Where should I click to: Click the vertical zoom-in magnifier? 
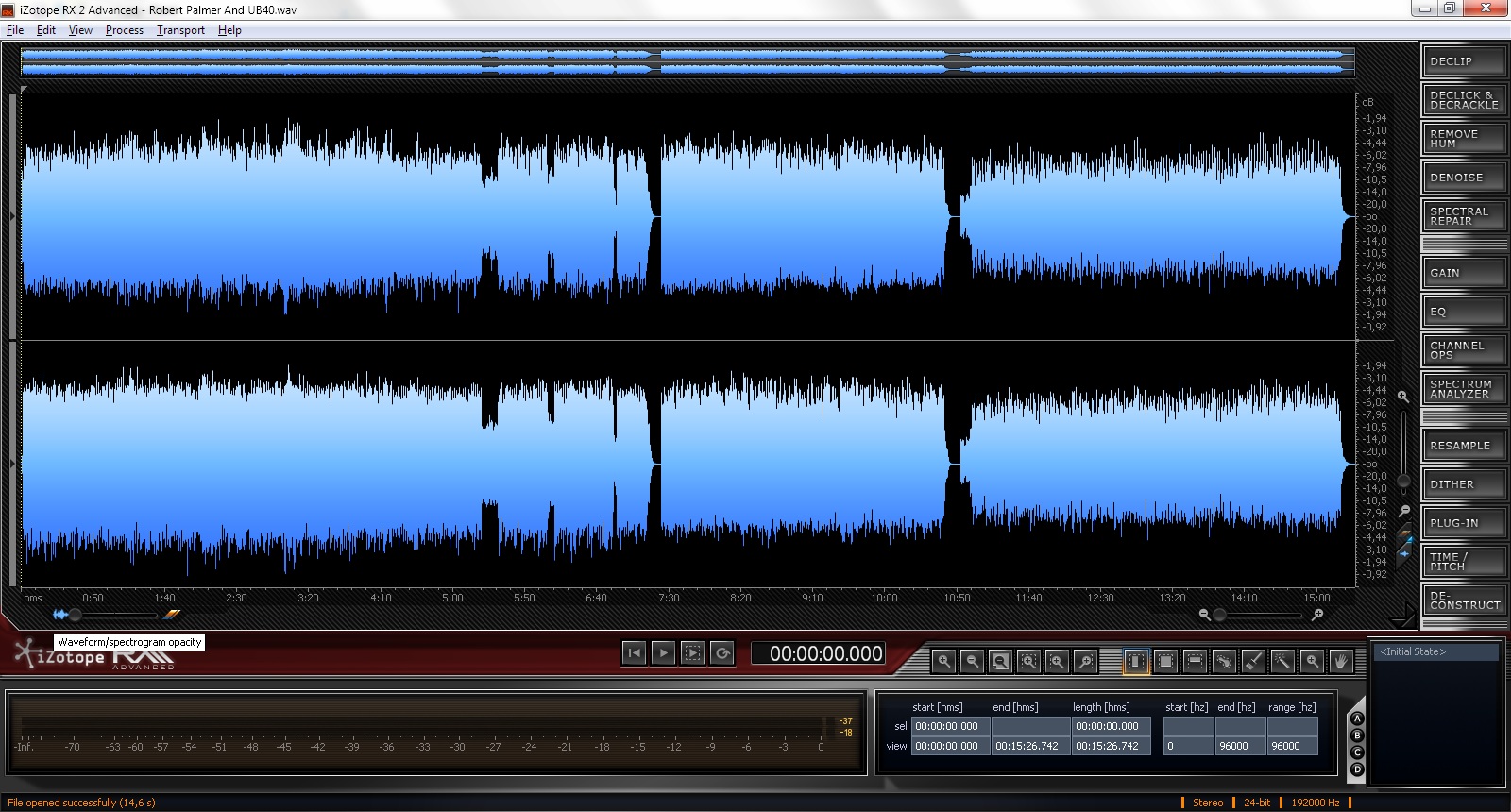click(x=1404, y=397)
